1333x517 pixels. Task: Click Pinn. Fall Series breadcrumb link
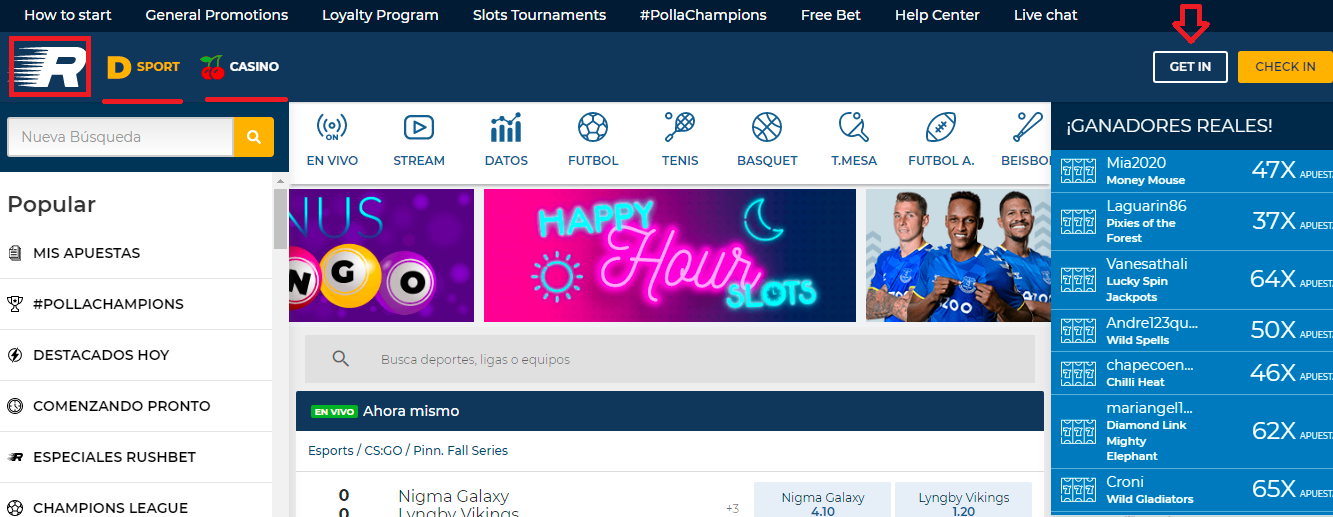[x=461, y=451]
